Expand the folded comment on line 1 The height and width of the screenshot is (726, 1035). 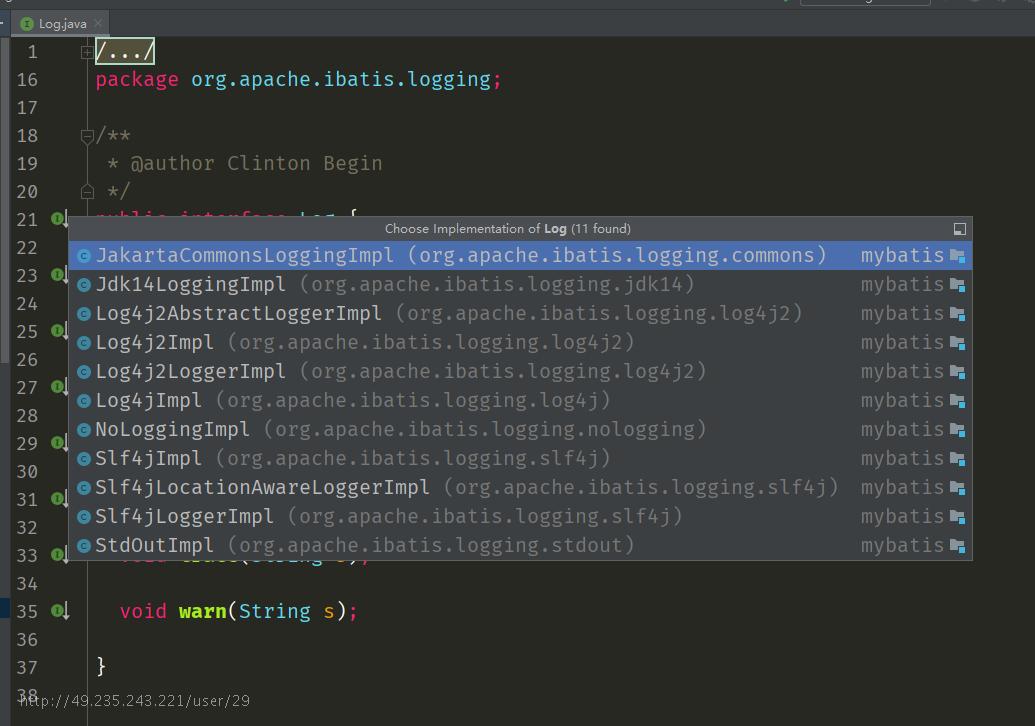click(x=86, y=52)
